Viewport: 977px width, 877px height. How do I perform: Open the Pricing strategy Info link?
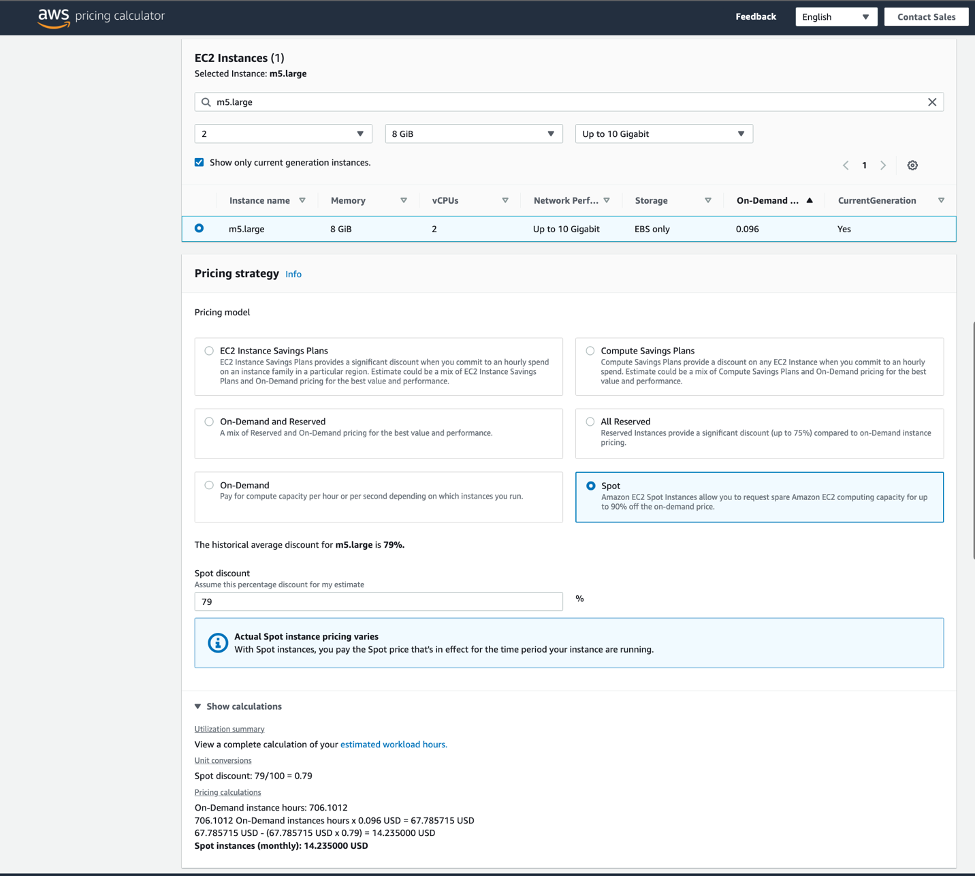point(293,274)
